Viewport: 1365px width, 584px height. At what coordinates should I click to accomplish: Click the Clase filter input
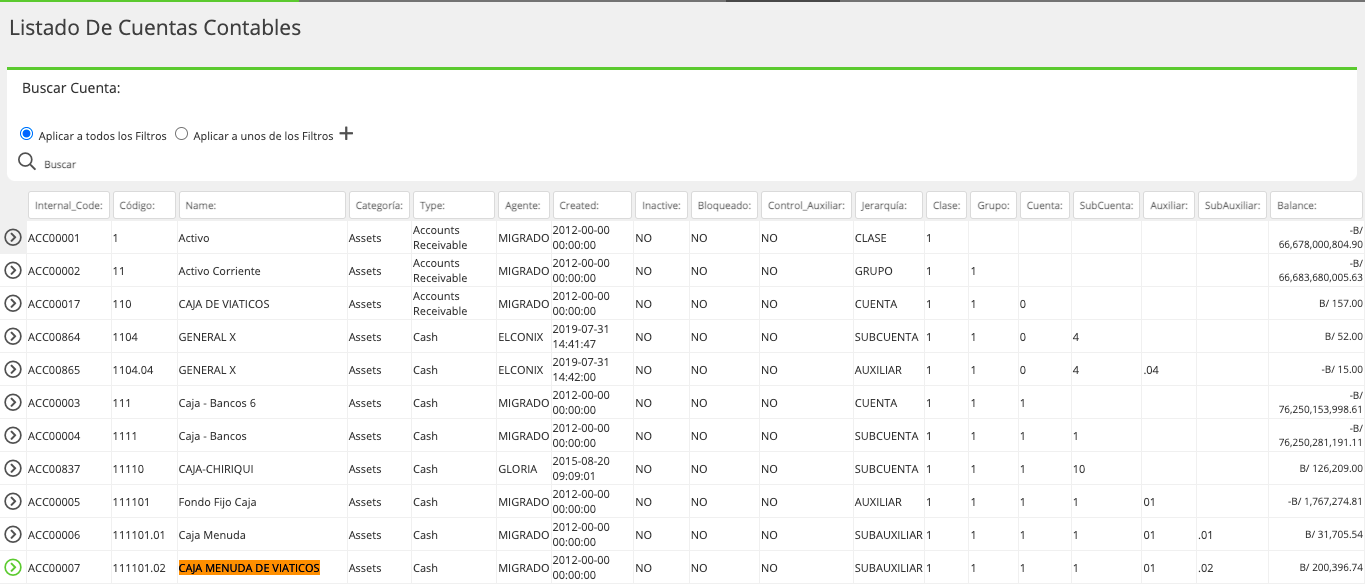(946, 205)
